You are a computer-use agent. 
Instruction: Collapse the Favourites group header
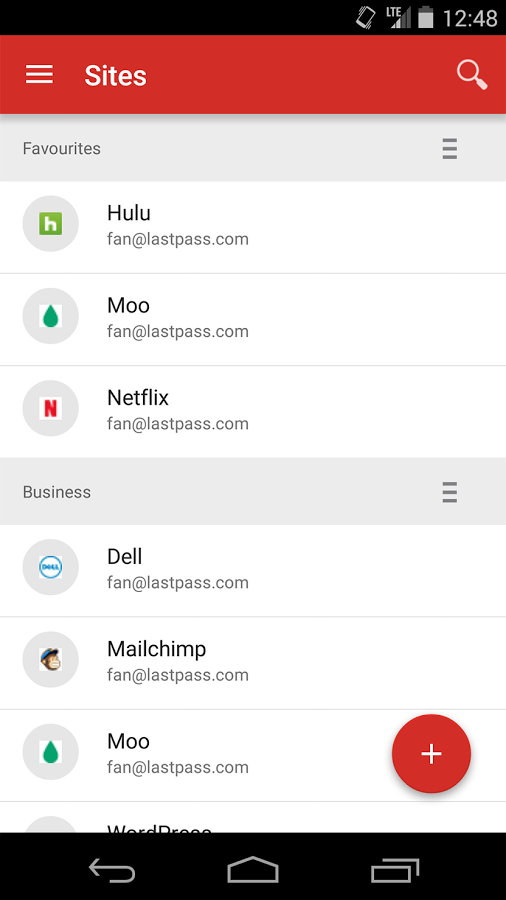pos(253,149)
